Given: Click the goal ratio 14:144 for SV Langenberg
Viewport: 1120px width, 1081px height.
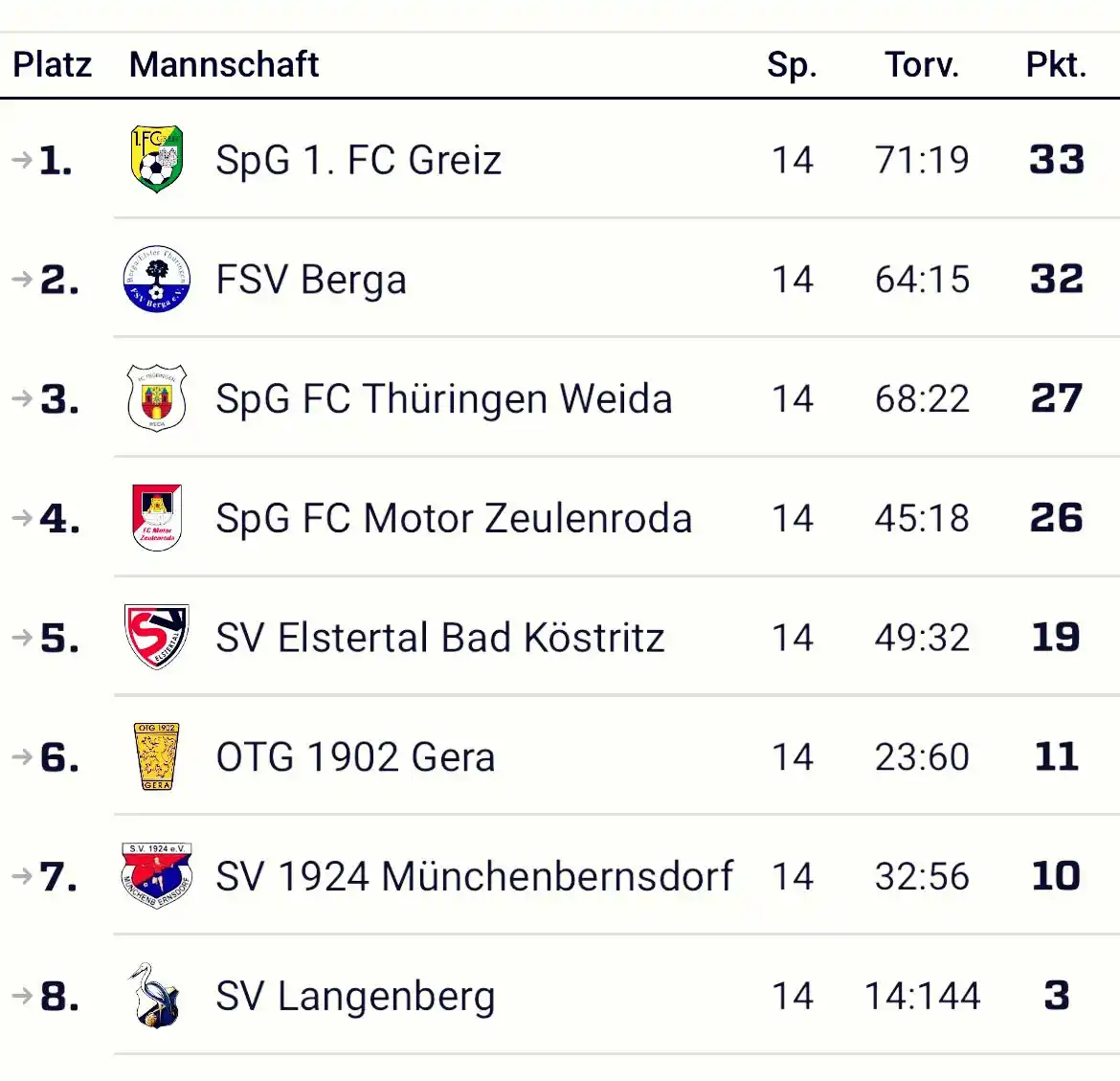Looking at the screenshot, I should [922, 996].
